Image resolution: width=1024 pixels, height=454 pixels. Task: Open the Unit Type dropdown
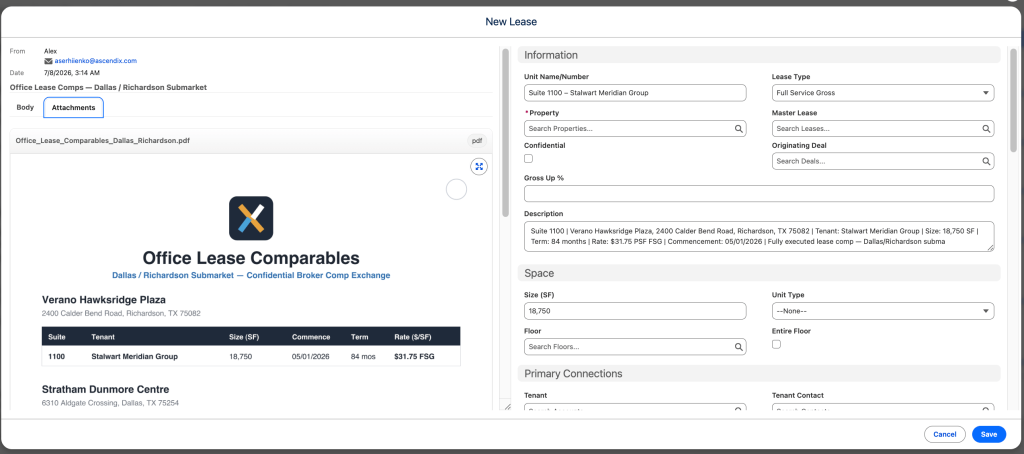tap(883, 311)
